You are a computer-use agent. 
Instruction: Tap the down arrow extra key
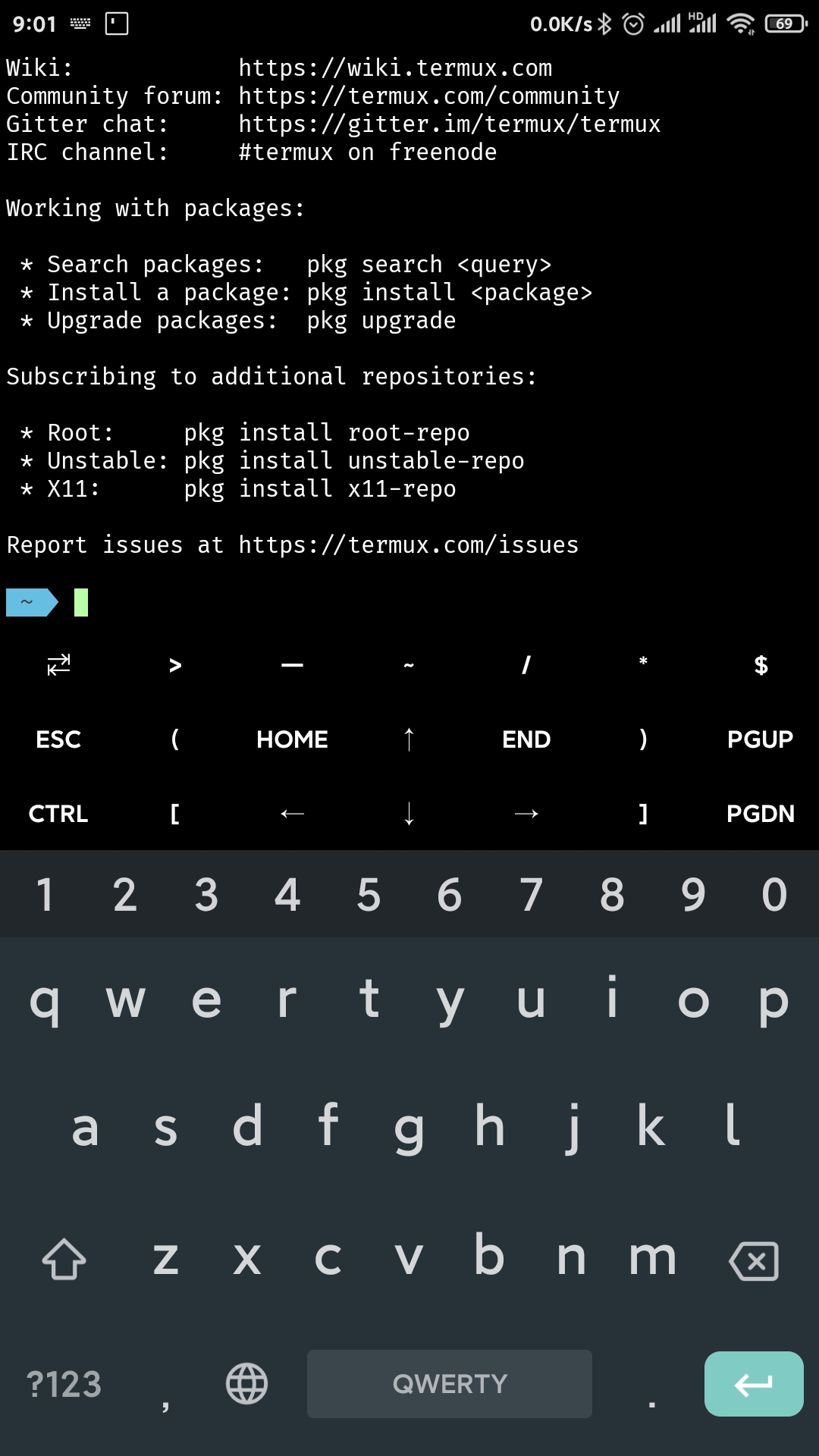click(409, 814)
